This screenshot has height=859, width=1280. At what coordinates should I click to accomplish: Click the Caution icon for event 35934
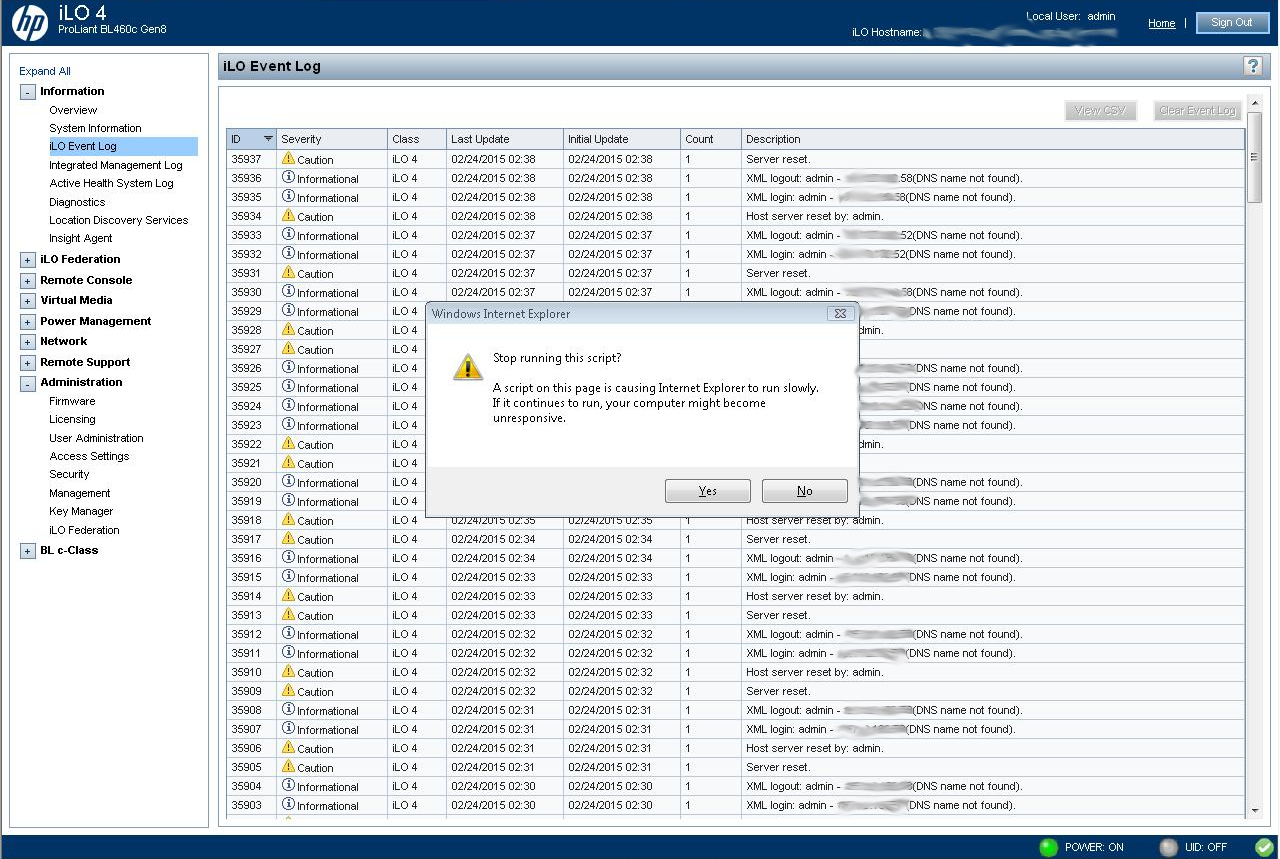(x=287, y=216)
